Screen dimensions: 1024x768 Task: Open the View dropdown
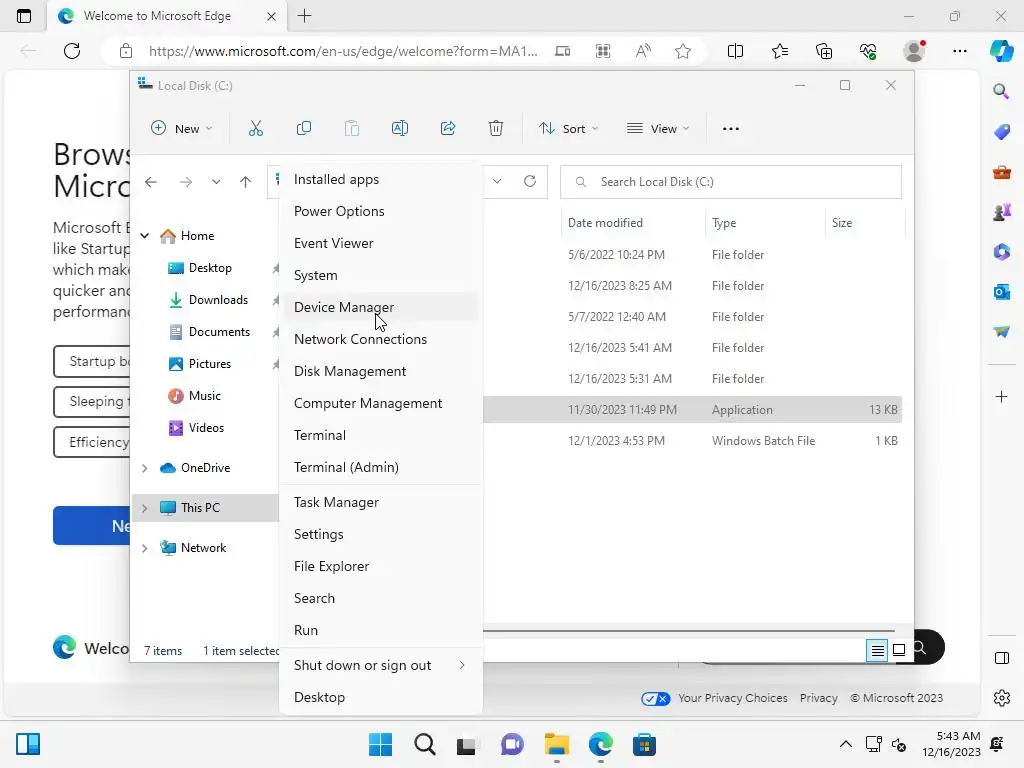pyautogui.click(x=658, y=129)
